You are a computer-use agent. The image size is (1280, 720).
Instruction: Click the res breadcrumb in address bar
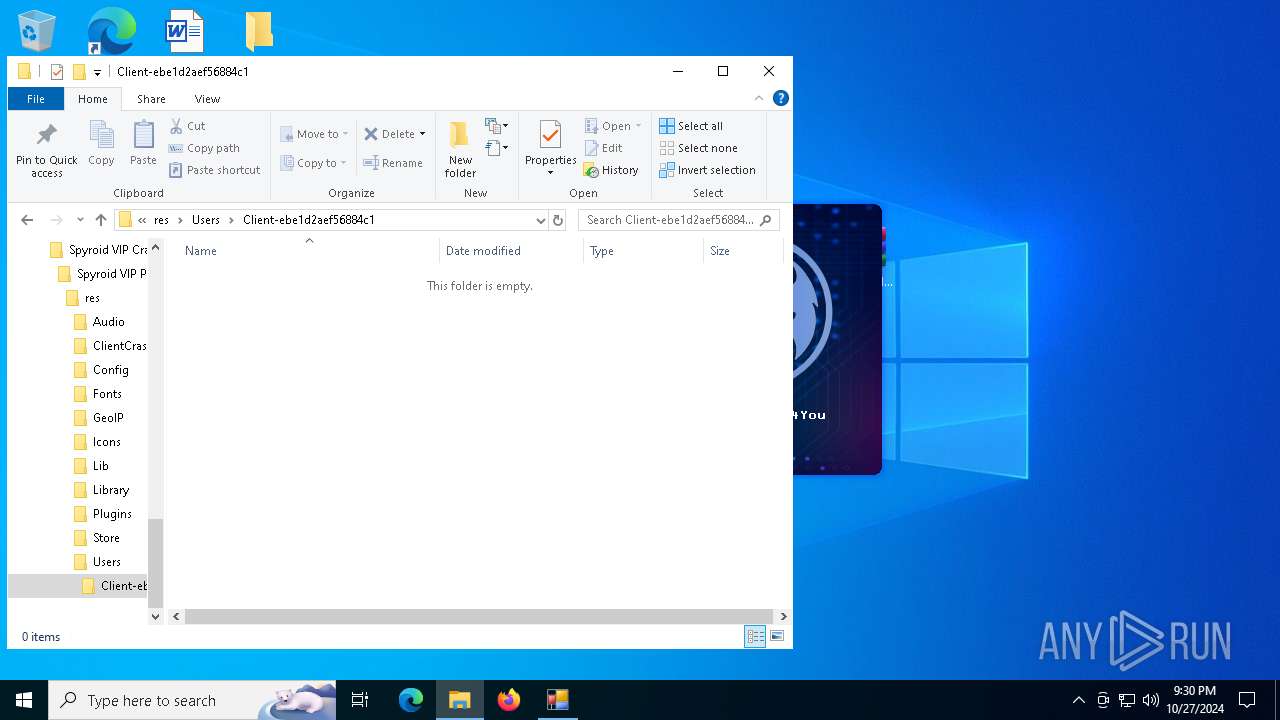coord(161,220)
